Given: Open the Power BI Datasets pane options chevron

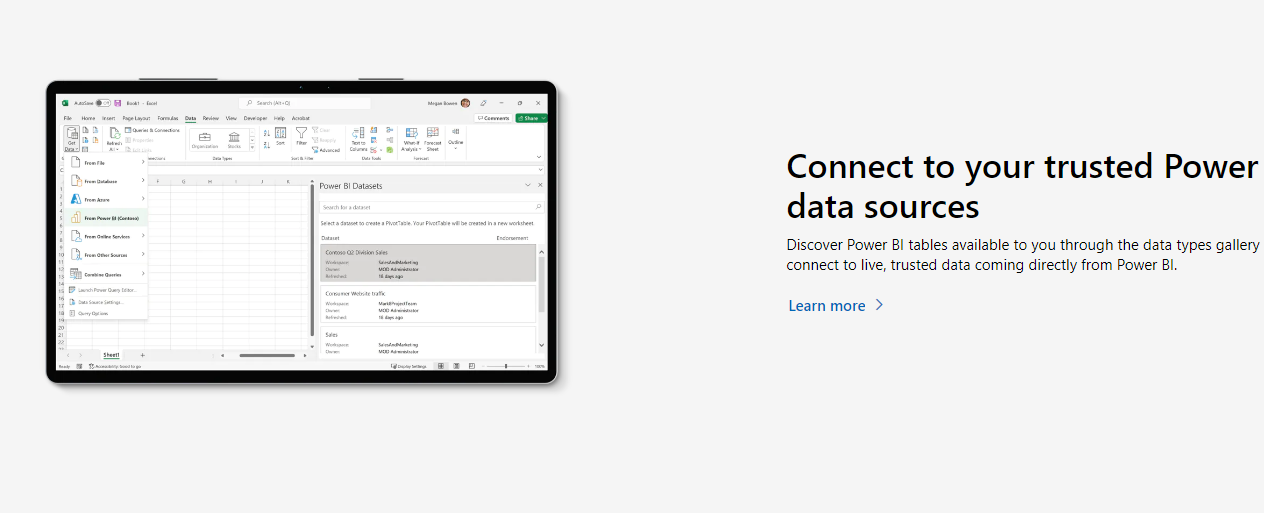Looking at the screenshot, I should [x=527, y=185].
